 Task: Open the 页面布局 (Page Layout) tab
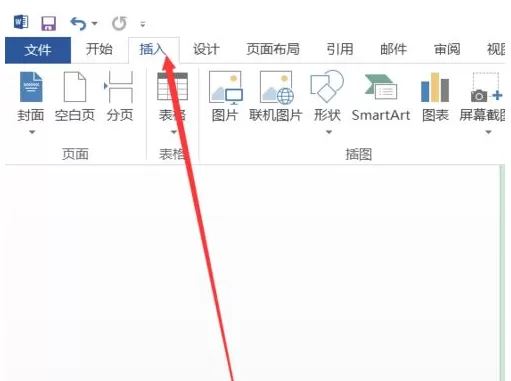point(273,49)
